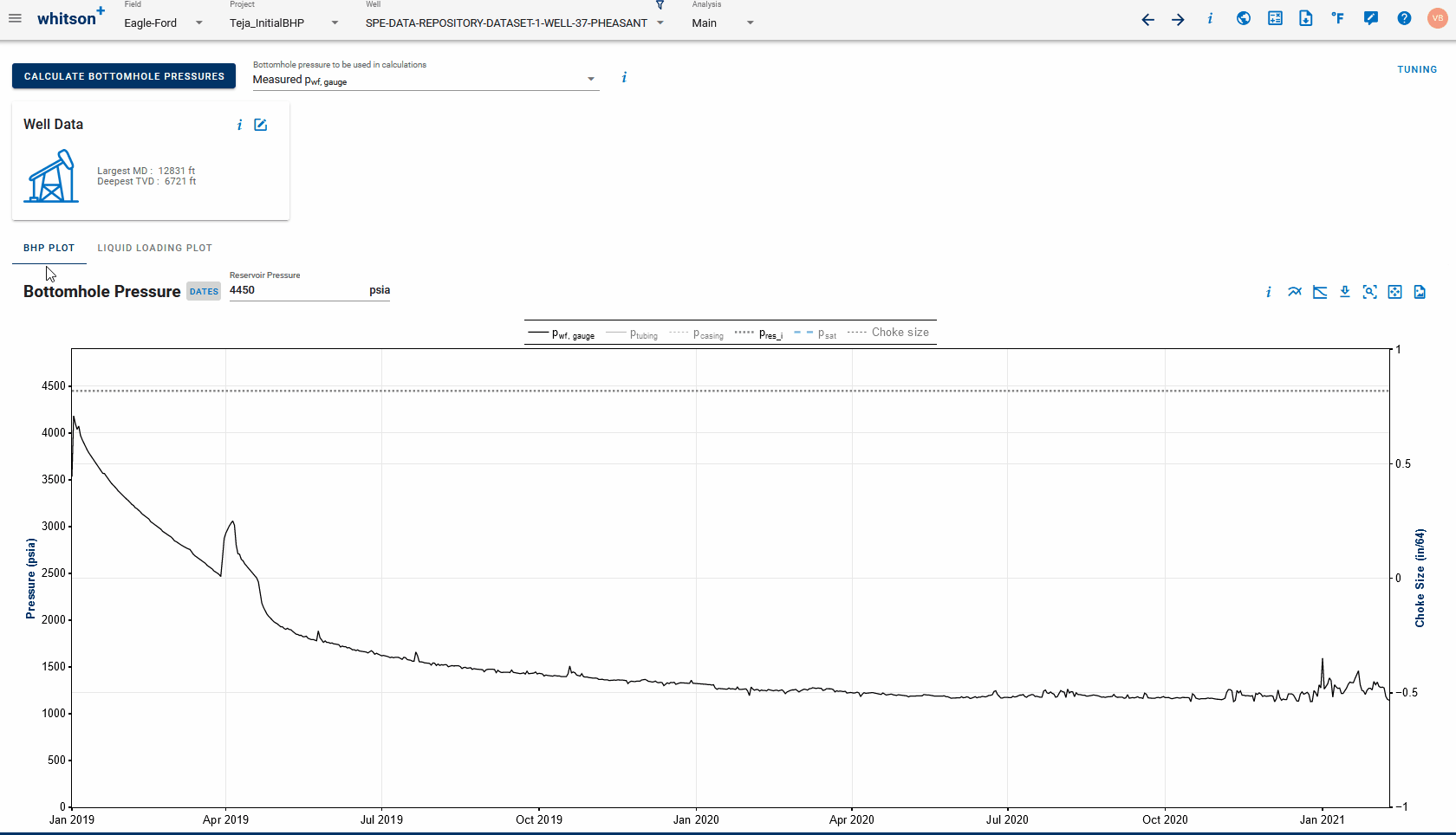This screenshot has height=835, width=1456.
Task: Click the 'Pressure (psia)' axis title
Action: coord(31,578)
